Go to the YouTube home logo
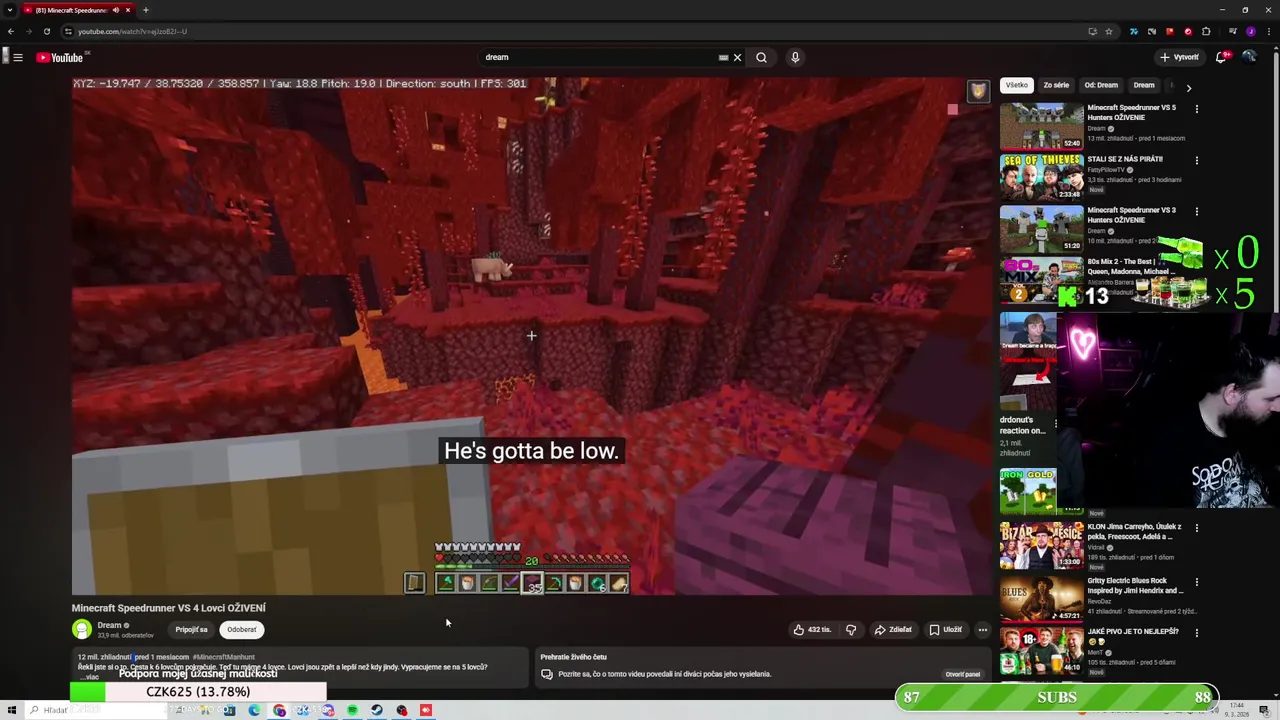This screenshot has height=720, width=1280. coord(60,57)
